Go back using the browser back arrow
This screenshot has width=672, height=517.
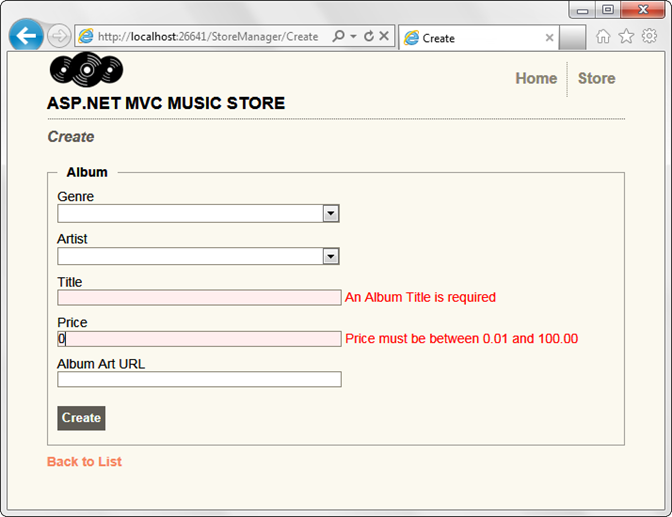pos(26,35)
